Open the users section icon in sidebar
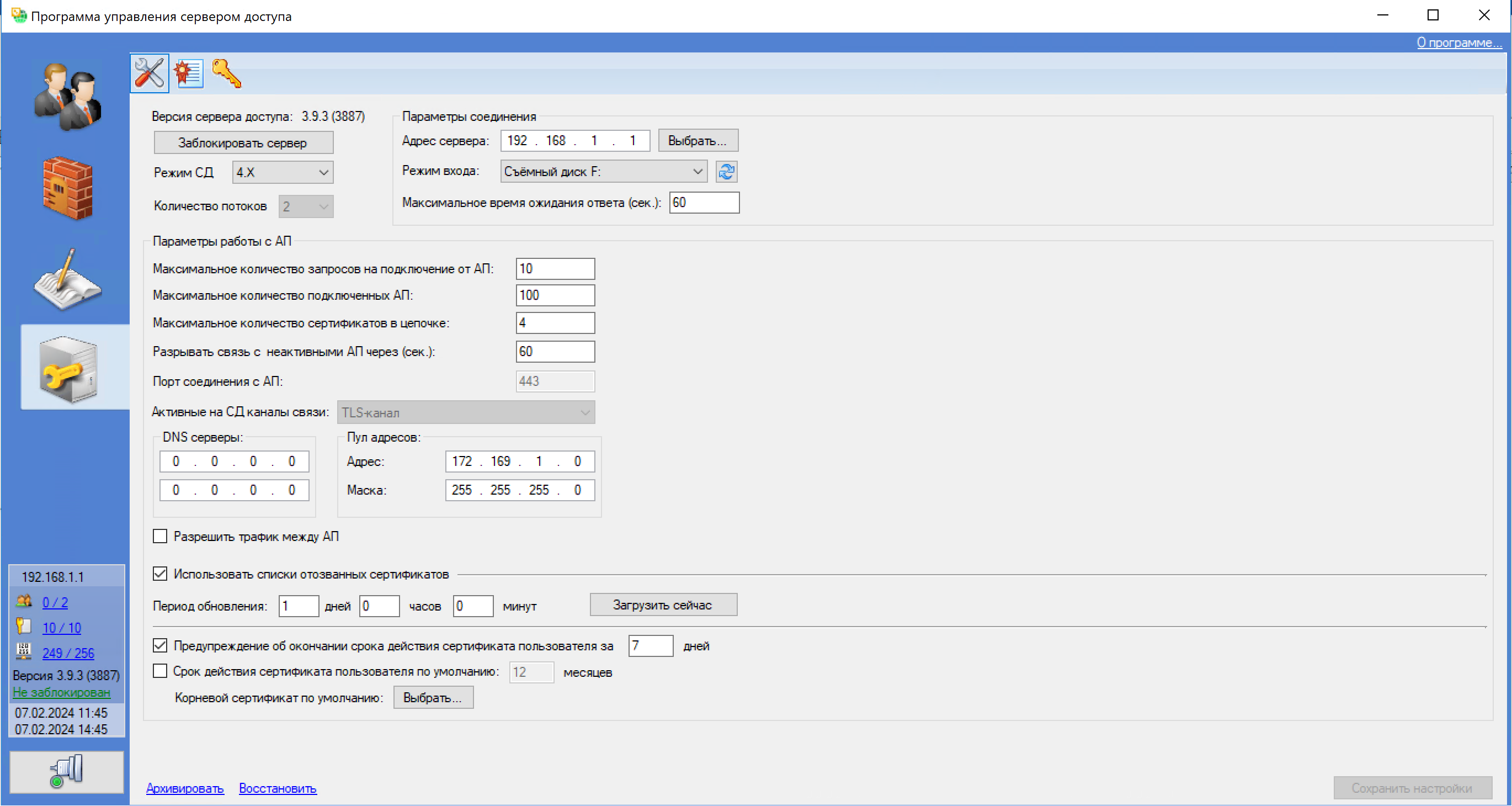The image size is (1512, 806). (x=68, y=97)
